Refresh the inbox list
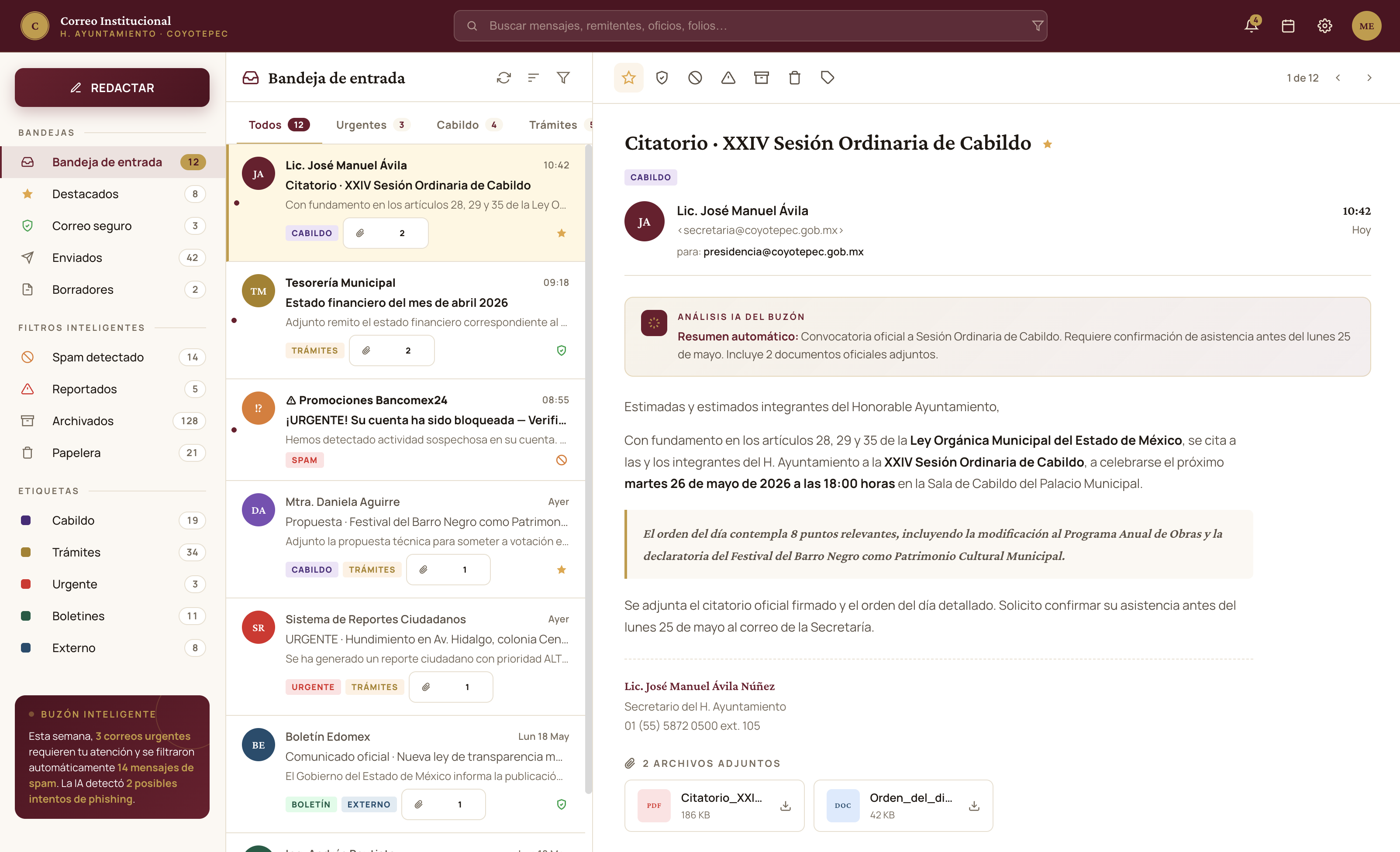This screenshot has height=852, width=1400. pyautogui.click(x=504, y=78)
